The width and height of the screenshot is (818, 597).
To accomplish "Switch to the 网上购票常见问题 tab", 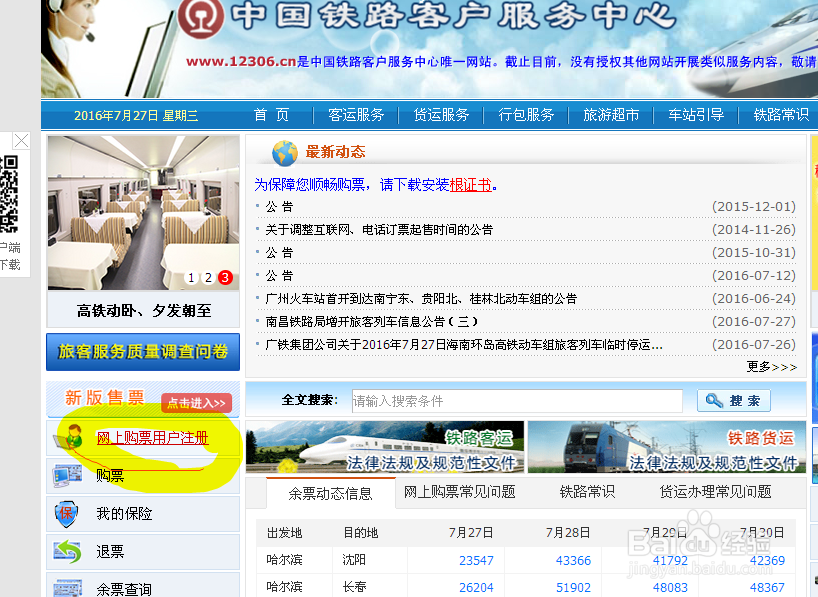I will (460, 492).
